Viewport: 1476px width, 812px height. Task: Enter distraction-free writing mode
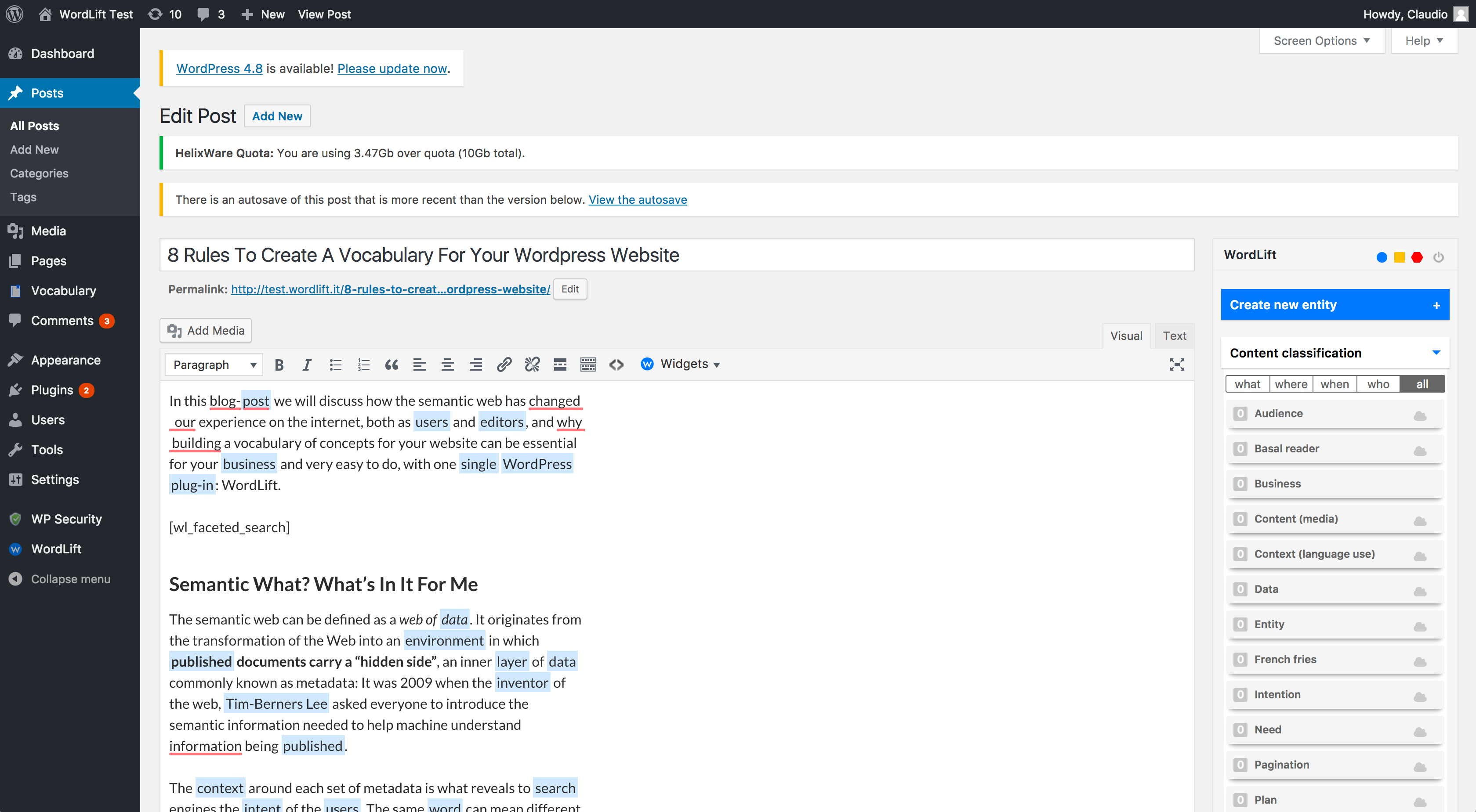1177,364
